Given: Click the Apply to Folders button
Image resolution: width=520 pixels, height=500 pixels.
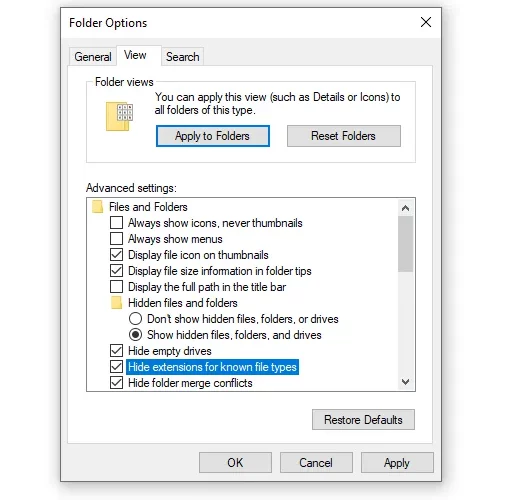Looking at the screenshot, I should point(213,136).
